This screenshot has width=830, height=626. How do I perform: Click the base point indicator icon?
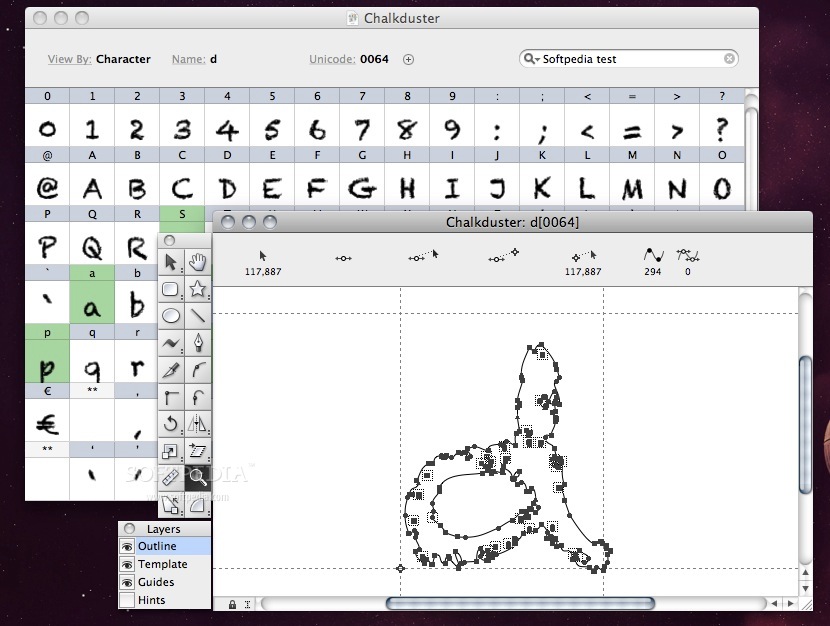click(x=344, y=258)
